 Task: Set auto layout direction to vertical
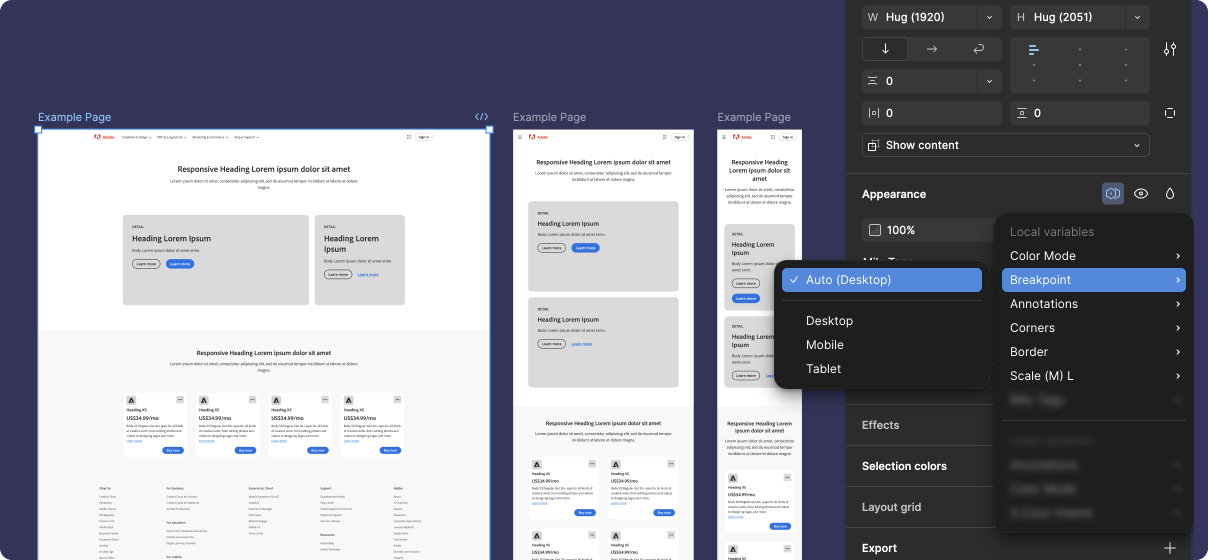click(x=885, y=49)
